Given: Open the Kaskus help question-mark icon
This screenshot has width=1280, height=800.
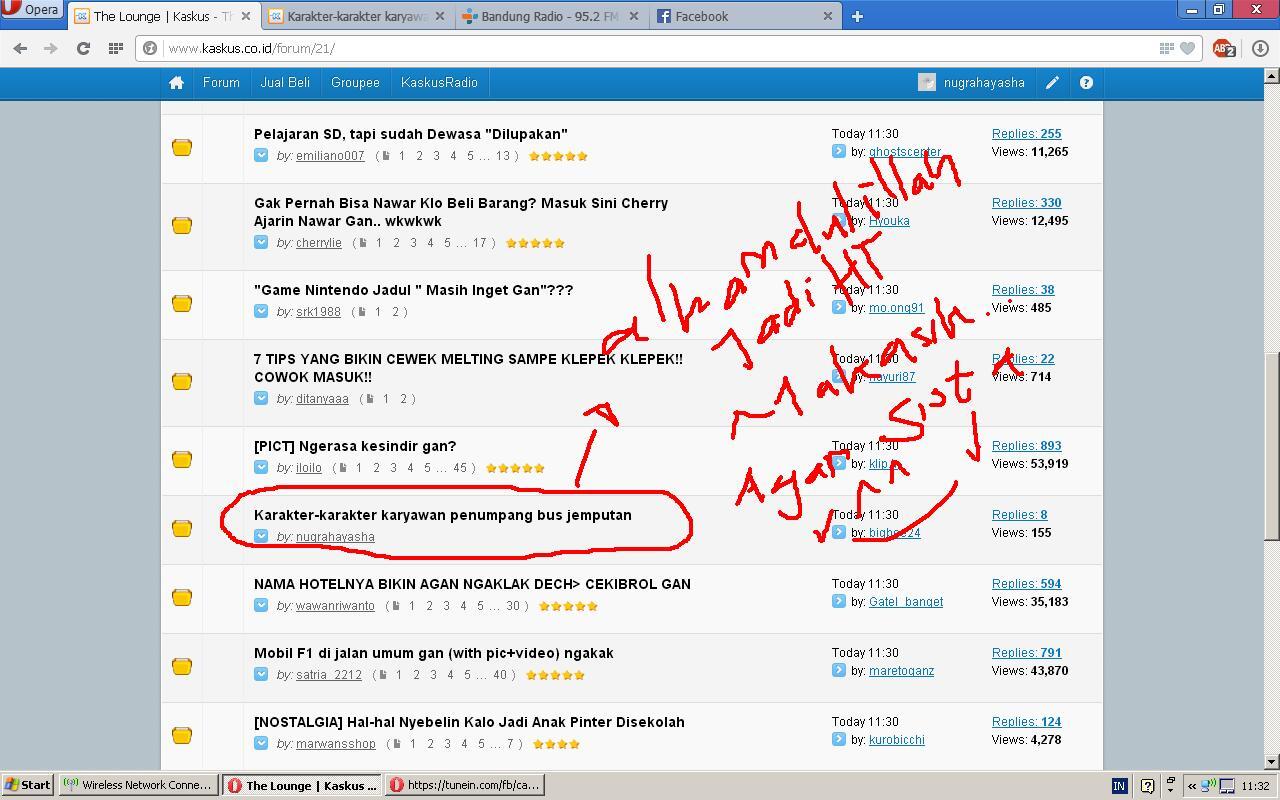Looking at the screenshot, I should coord(1086,83).
